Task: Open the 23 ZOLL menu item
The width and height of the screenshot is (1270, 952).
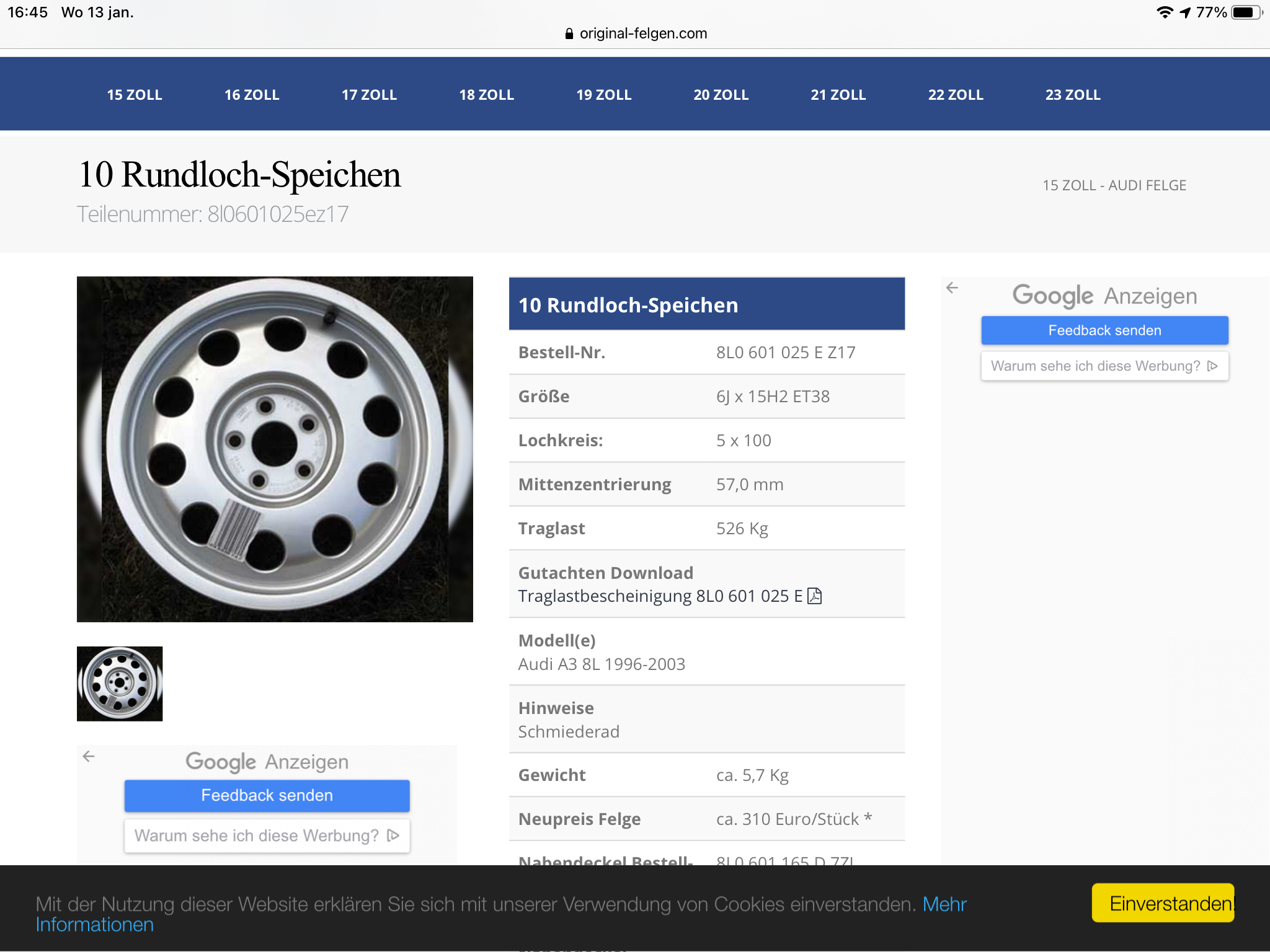Action: click(1073, 95)
